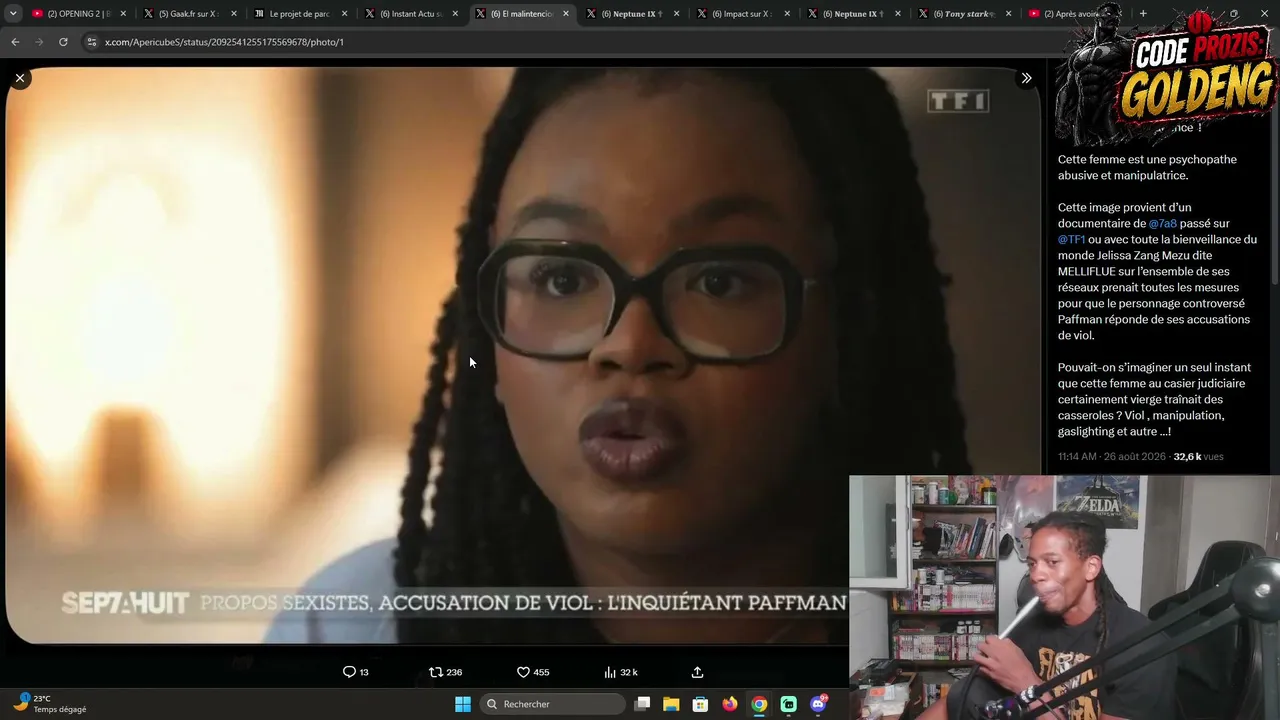Click text "Cette femme est une psychopathe"
The width and height of the screenshot is (1280, 720).
1147,160
